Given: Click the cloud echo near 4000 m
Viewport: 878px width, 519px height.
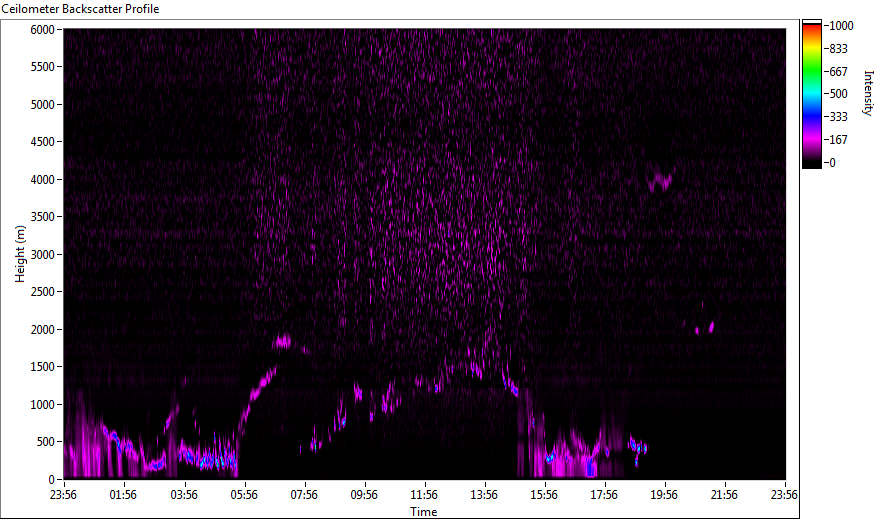Looking at the screenshot, I should coord(661,180).
